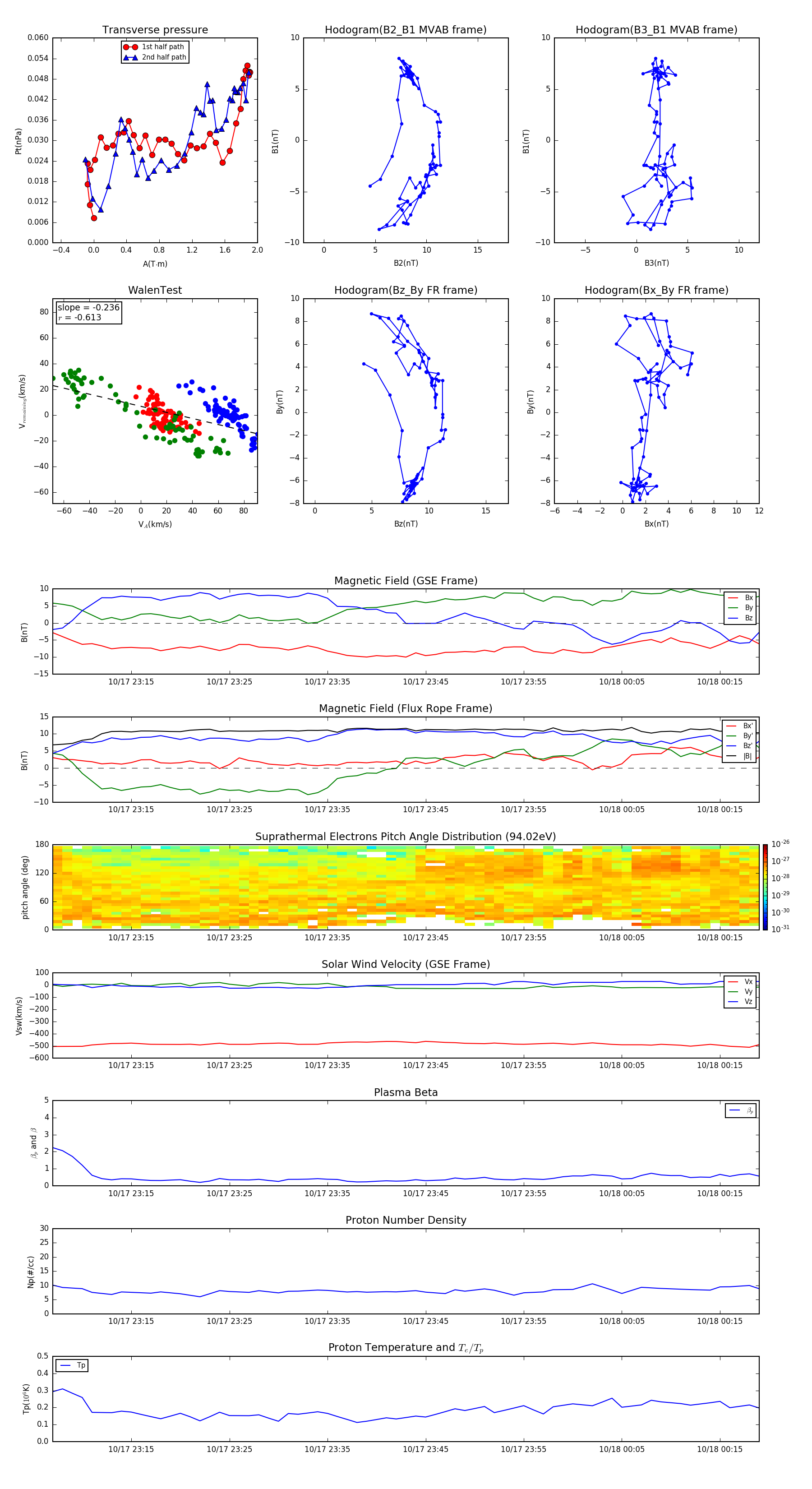812x1489 pixels.
Task: Select the "V_A(km/s)" axis label under WalenTest
Action: tap(155, 525)
